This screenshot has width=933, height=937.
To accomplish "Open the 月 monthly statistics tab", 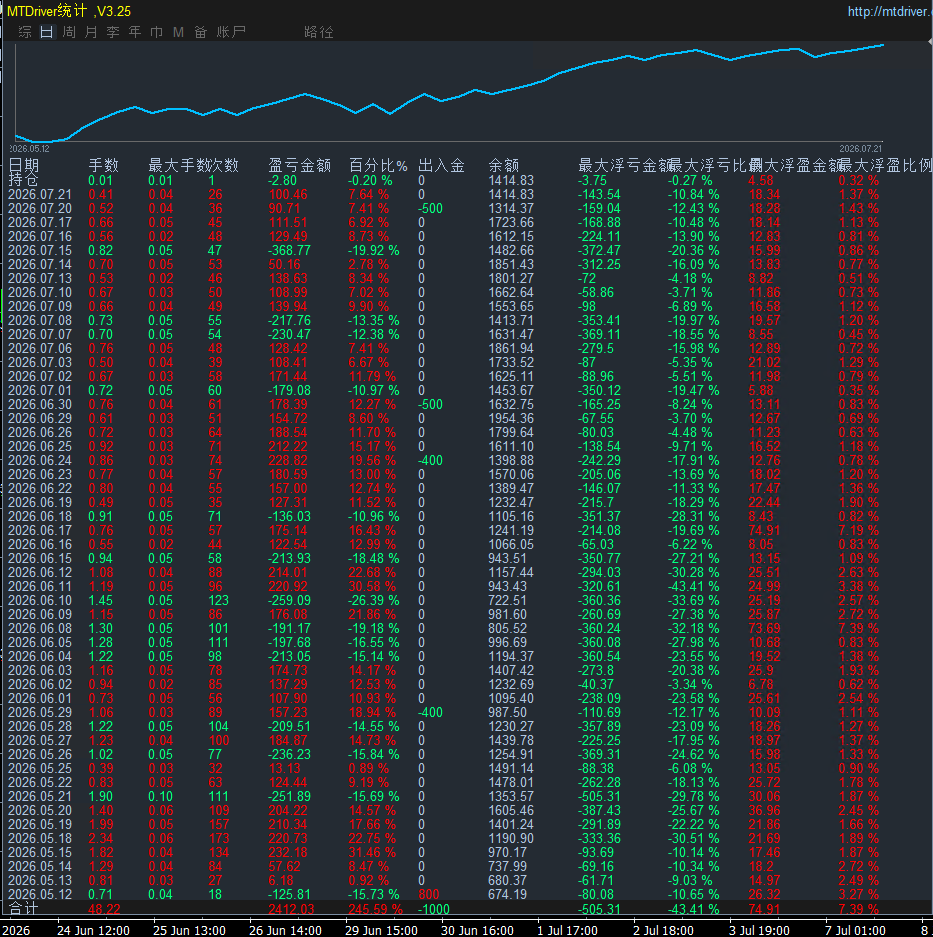I will pos(91,32).
